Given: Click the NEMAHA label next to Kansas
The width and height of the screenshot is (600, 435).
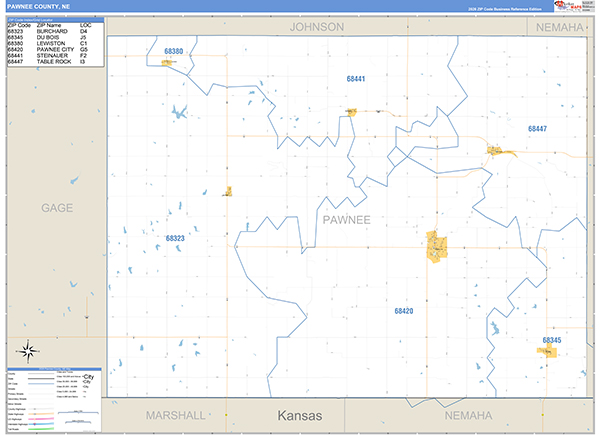Looking at the screenshot, I should pos(468,415).
